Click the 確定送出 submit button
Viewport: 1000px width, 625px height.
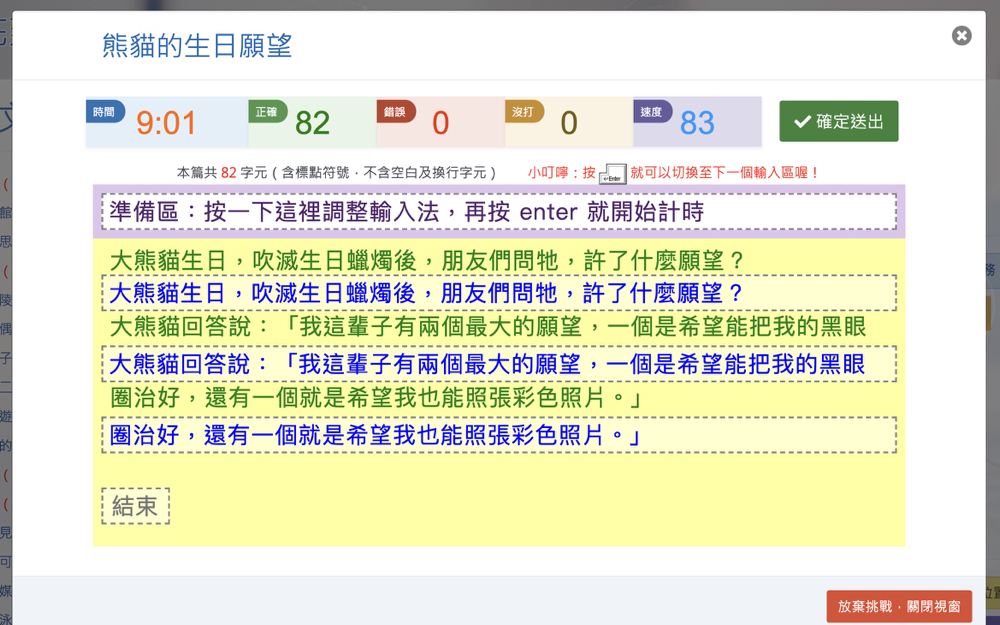pos(839,121)
